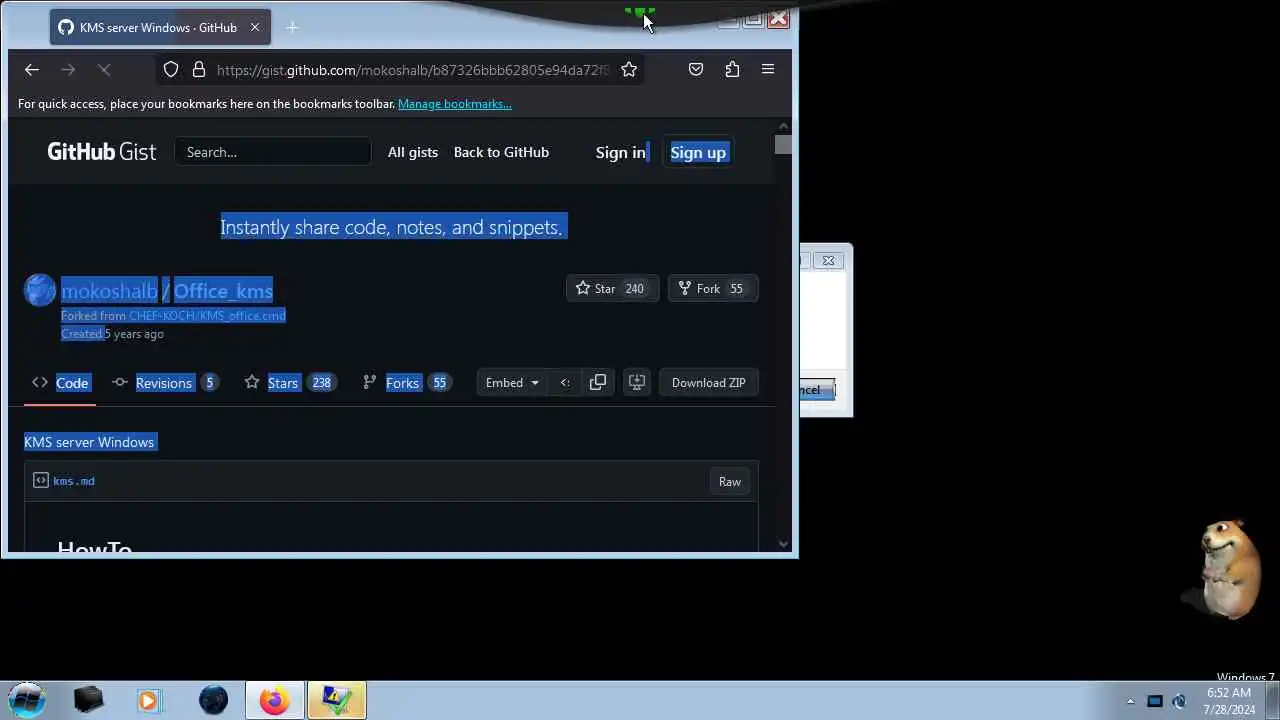
Task: Switch to the Stars tab
Action: click(x=289, y=383)
